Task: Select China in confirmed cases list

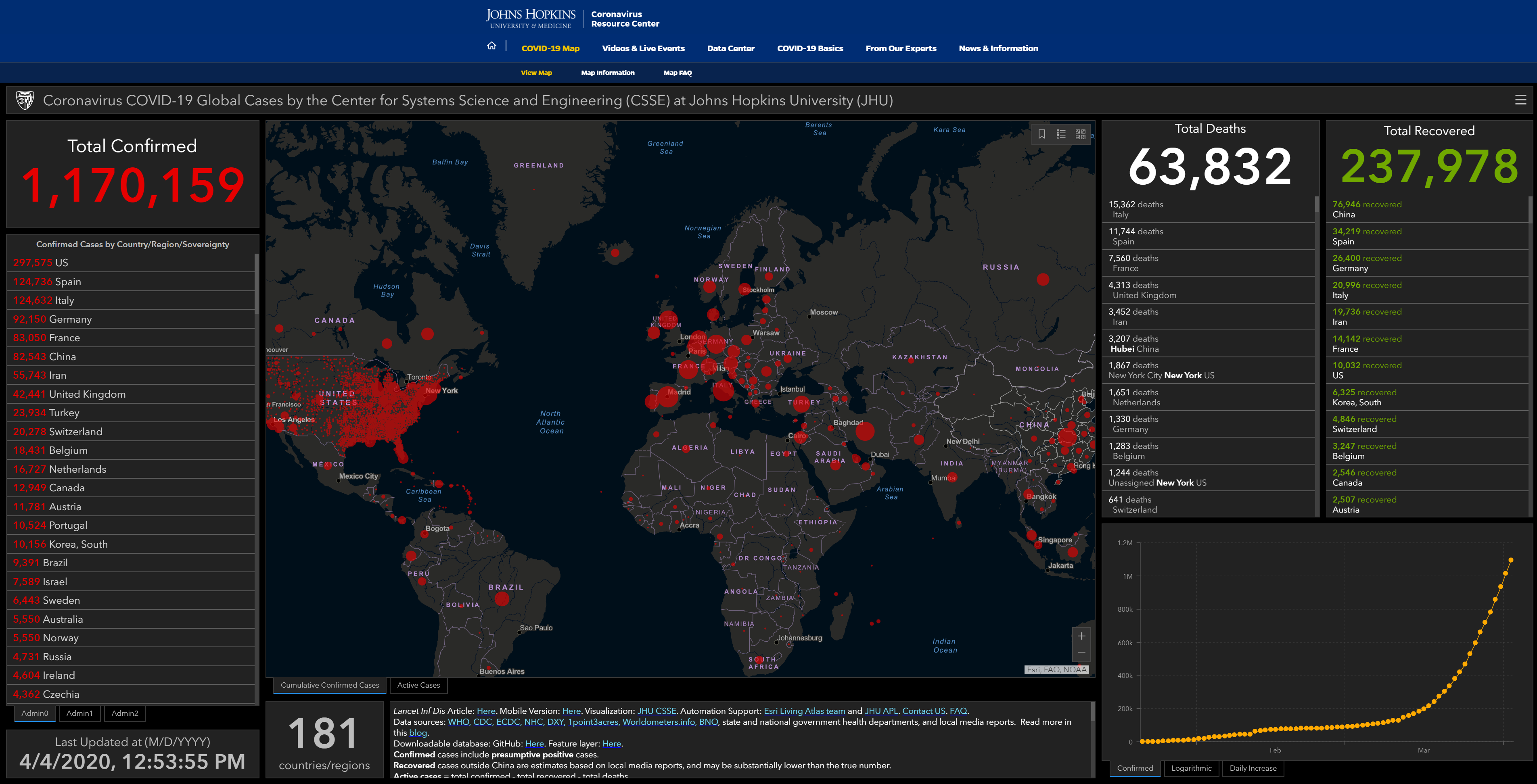Action: [131, 357]
